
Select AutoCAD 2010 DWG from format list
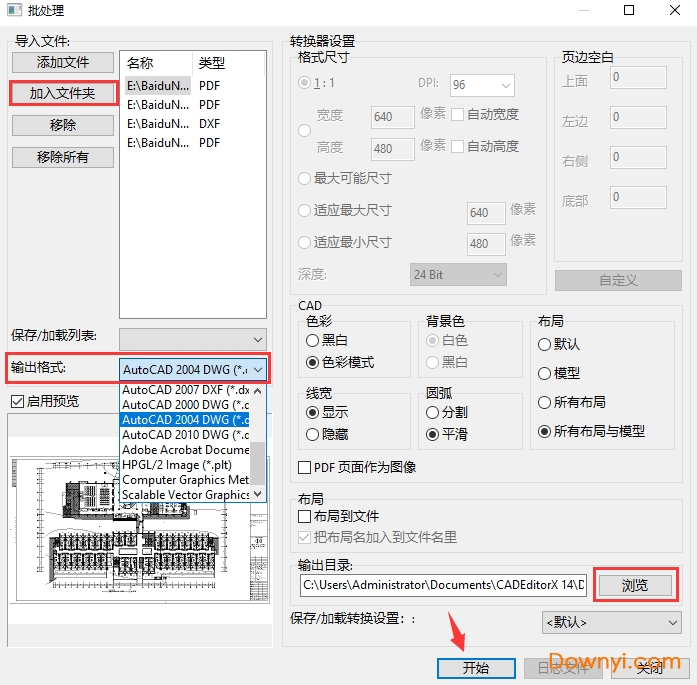click(x=185, y=435)
